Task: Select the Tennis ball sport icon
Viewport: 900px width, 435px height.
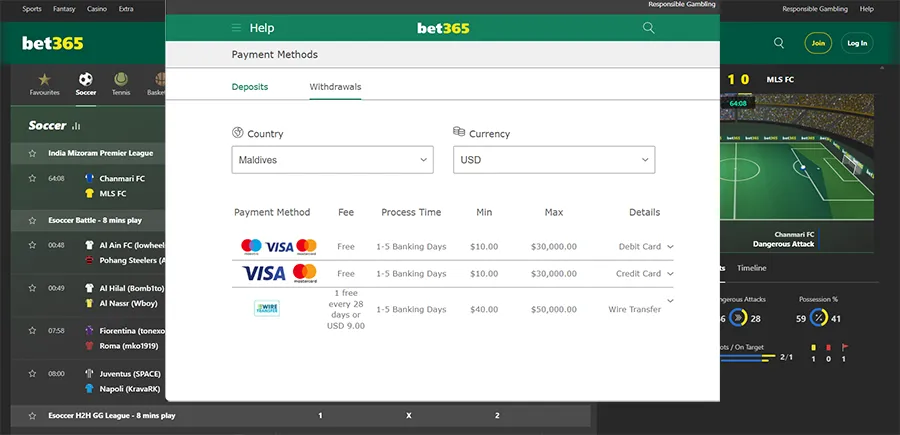Action: [x=121, y=79]
